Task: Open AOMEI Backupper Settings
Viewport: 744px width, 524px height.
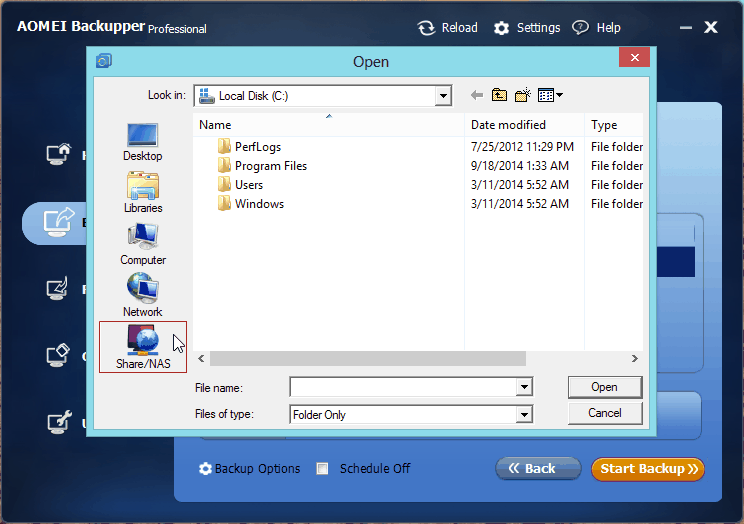Action: pos(527,28)
